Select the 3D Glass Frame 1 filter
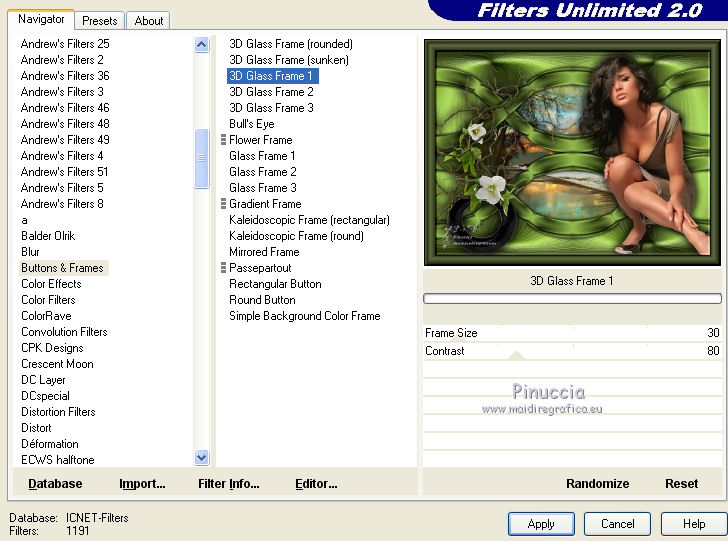Image resolution: width=728 pixels, height=541 pixels. tap(273, 76)
